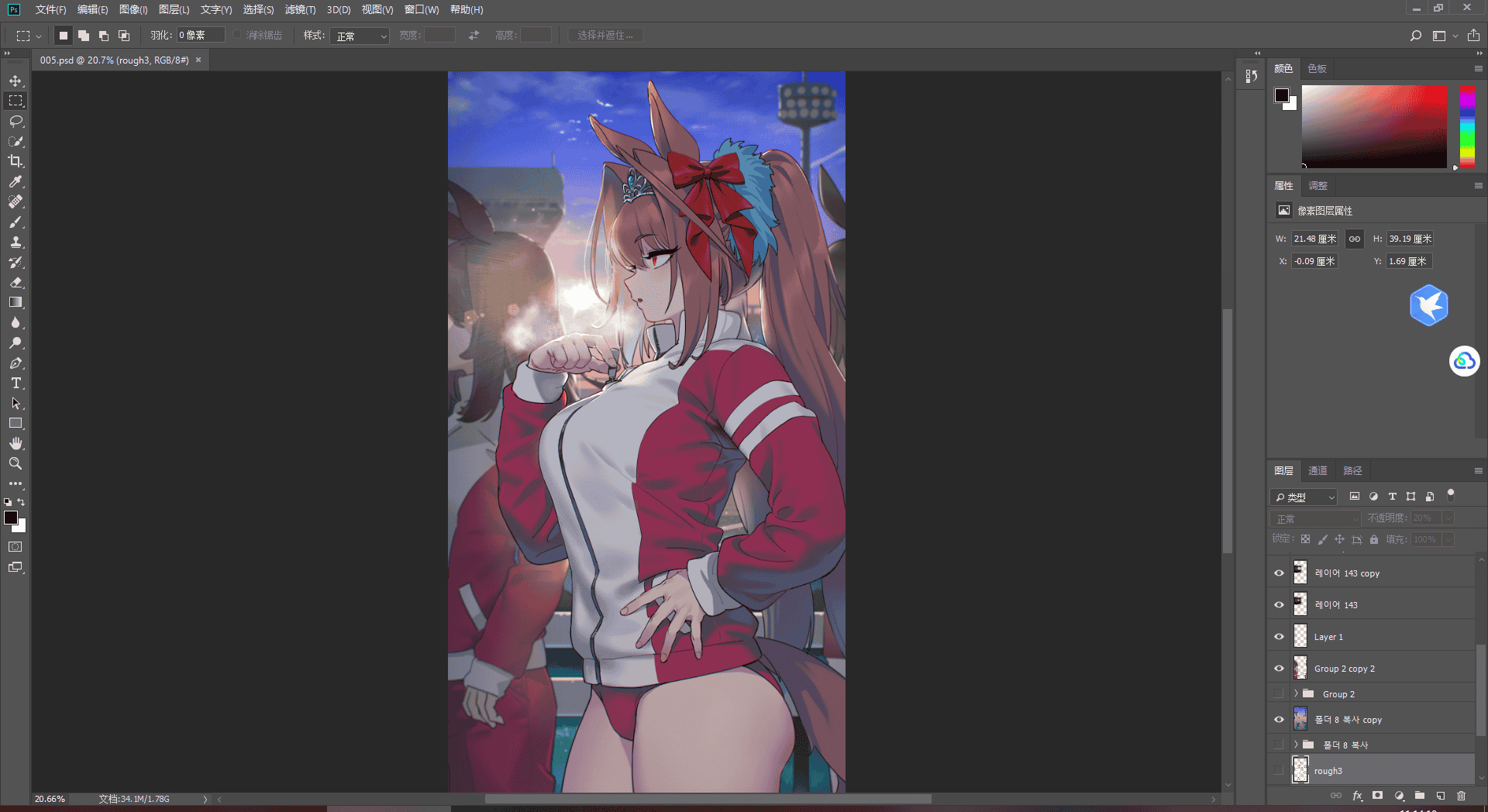Image resolution: width=1488 pixels, height=812 pixels.
Task: Click the foreground color swatch in toolbar
Action: [x=11, y=518]
